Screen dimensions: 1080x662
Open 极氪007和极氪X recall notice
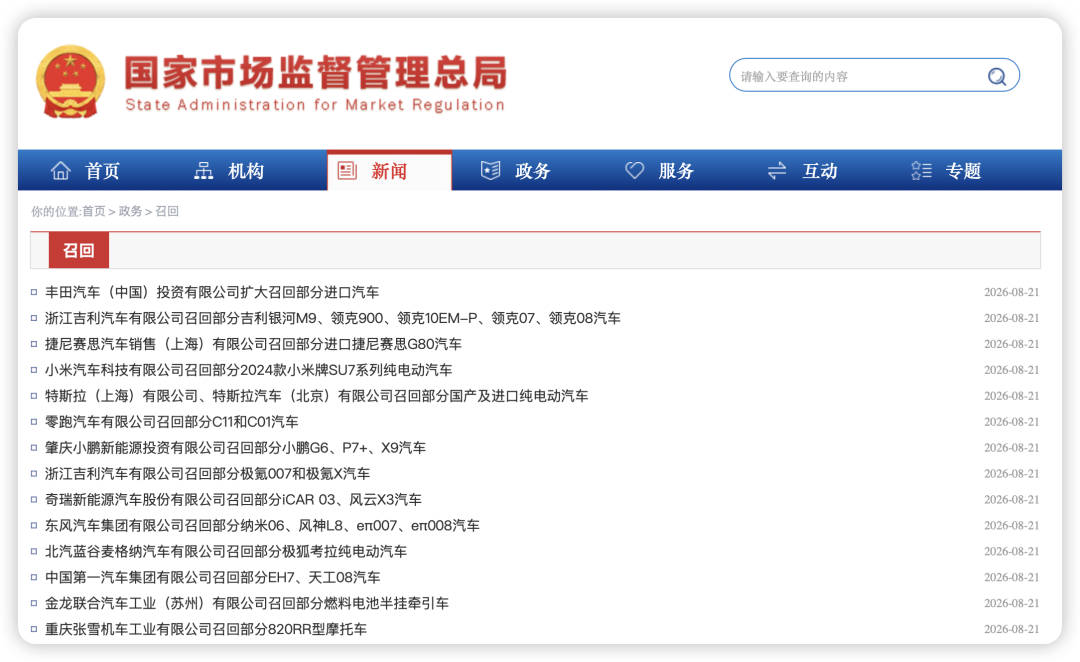click(x=207, y=474)
